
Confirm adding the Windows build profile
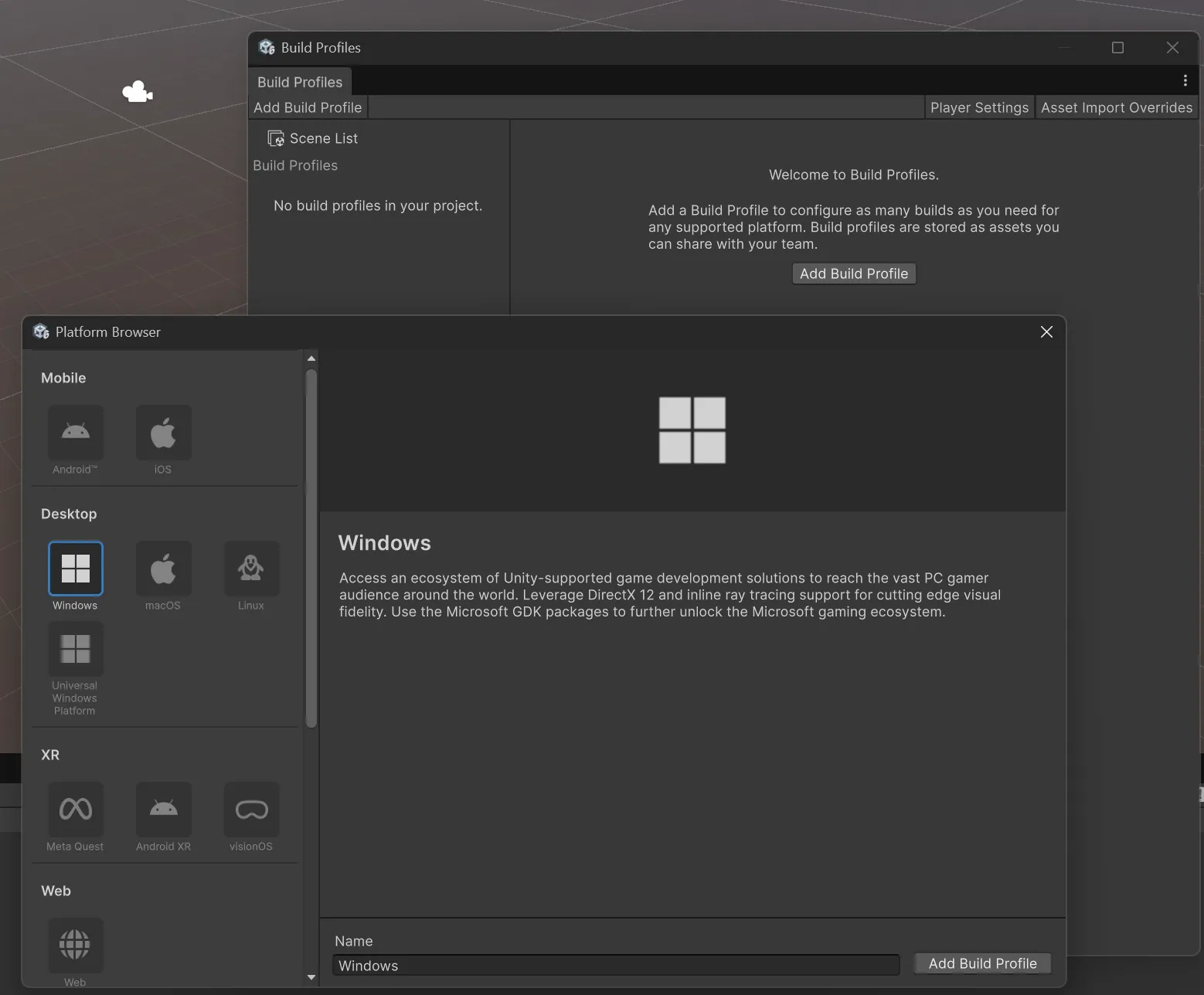982,963
